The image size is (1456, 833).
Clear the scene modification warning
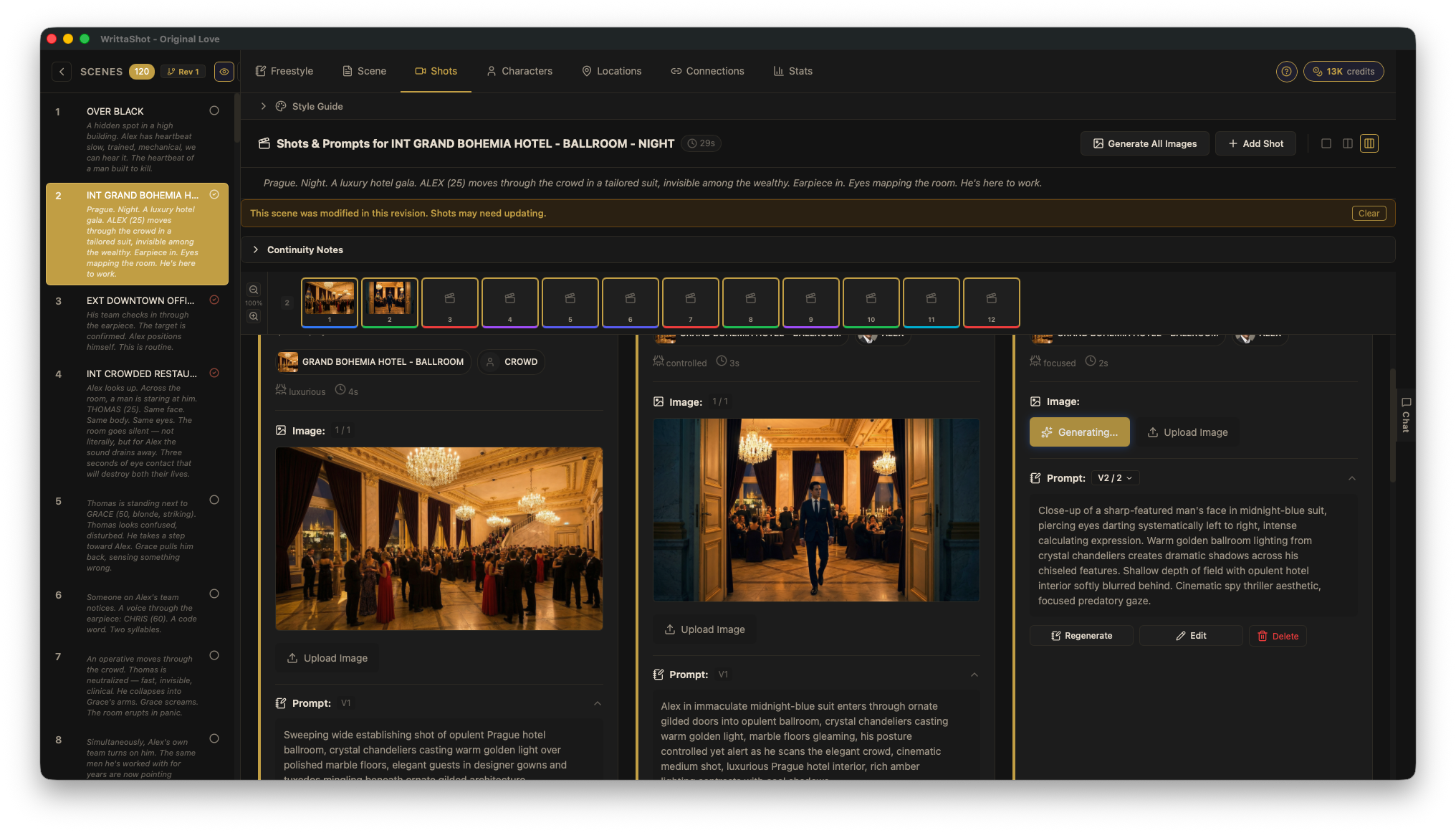point(1368,213)
